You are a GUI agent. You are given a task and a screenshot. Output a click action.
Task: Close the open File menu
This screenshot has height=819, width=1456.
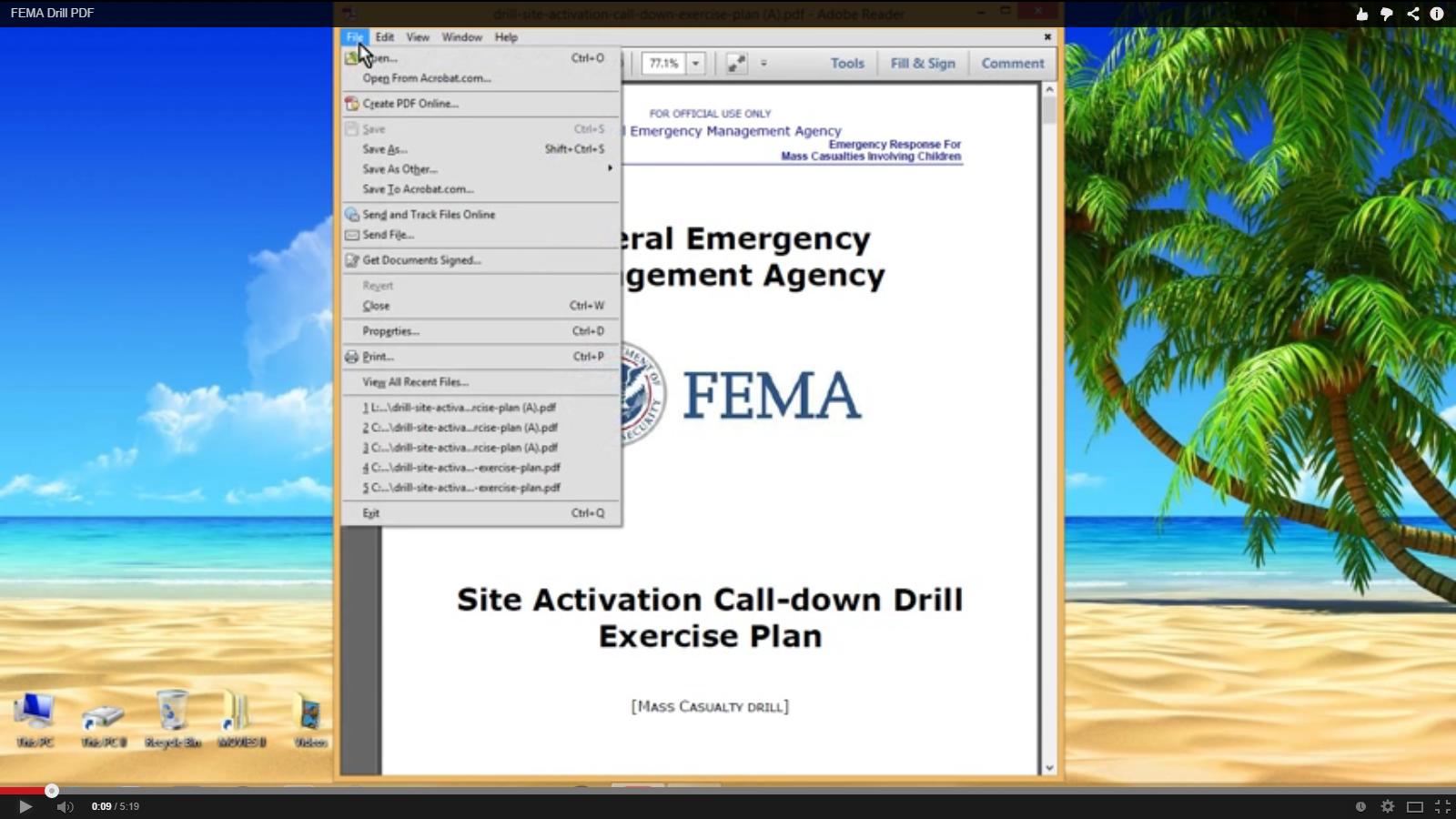pyautogui.click(x=354, y=37)
